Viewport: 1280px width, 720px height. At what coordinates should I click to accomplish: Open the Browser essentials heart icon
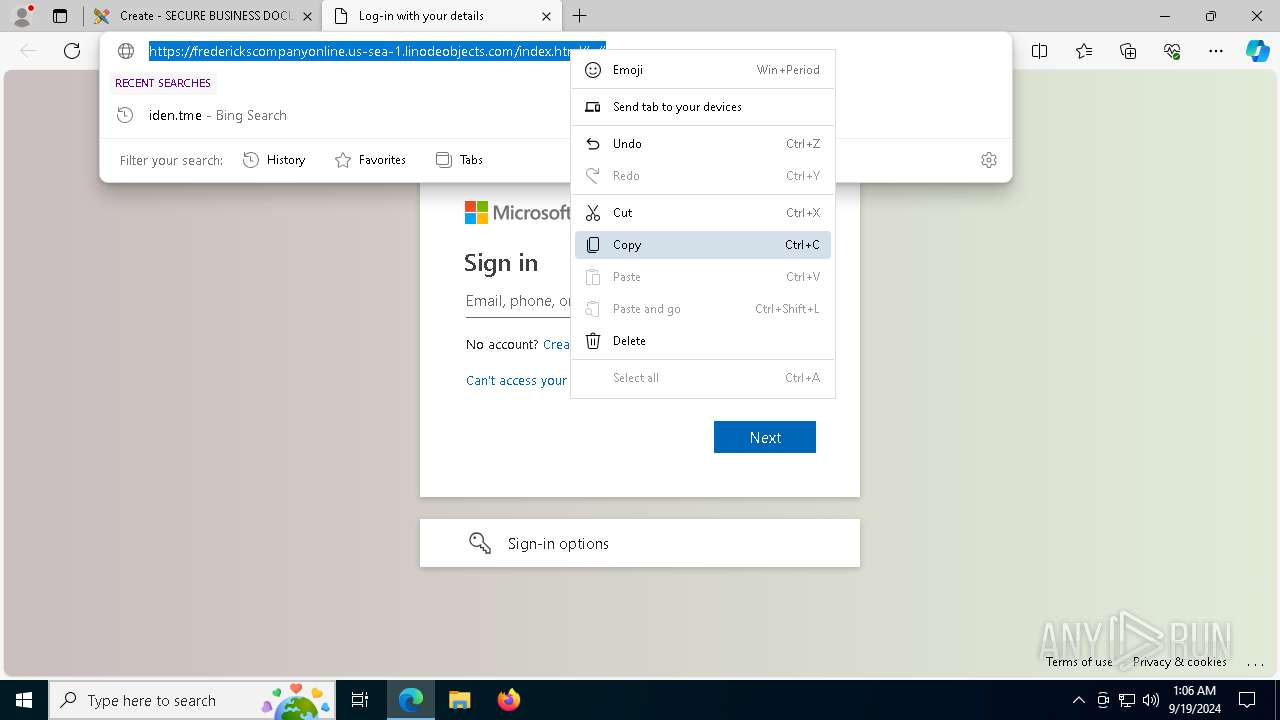click(x=1172, y=51)
